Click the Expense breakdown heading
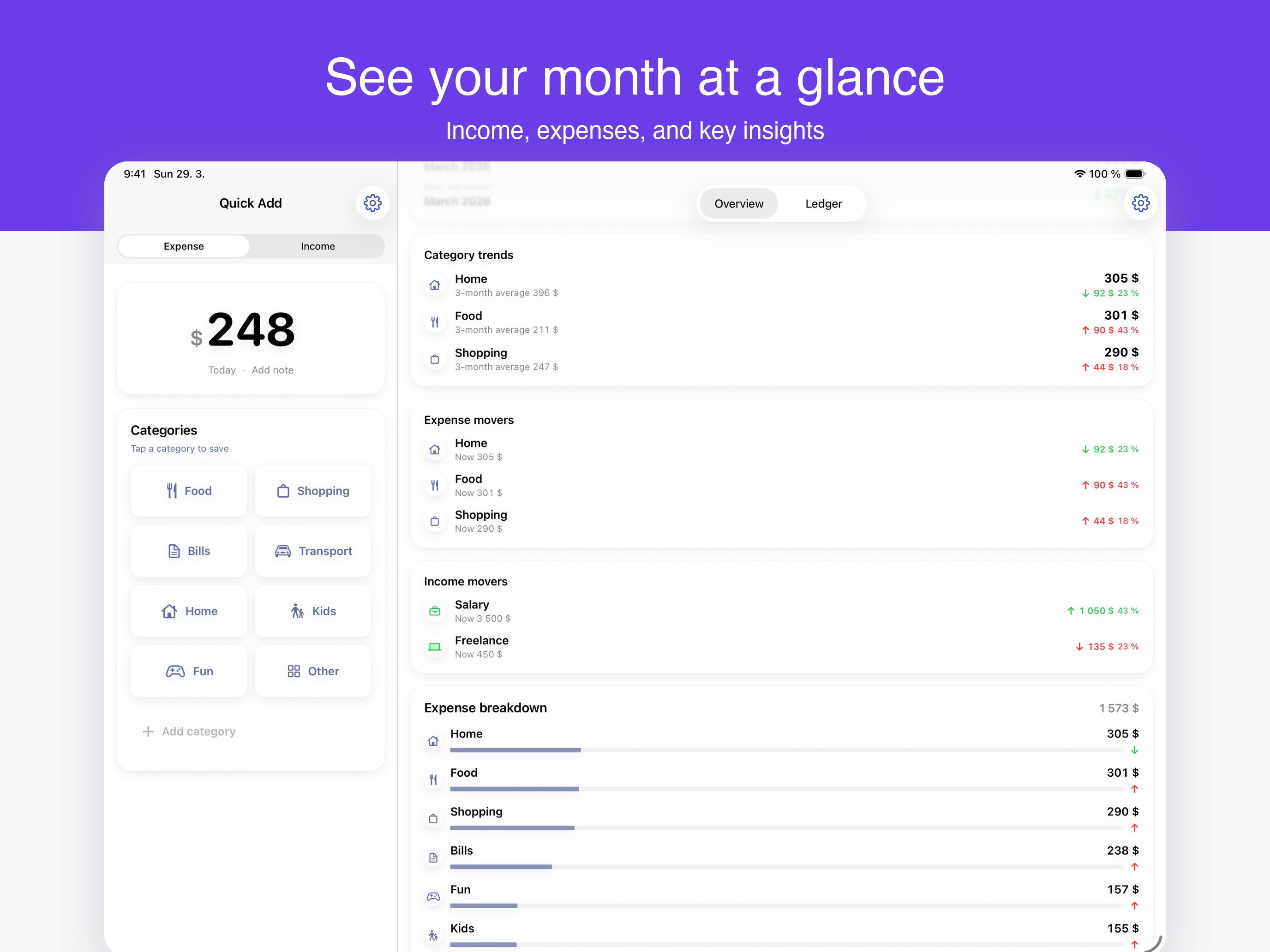1270x952 pixels. pos(485,708)
